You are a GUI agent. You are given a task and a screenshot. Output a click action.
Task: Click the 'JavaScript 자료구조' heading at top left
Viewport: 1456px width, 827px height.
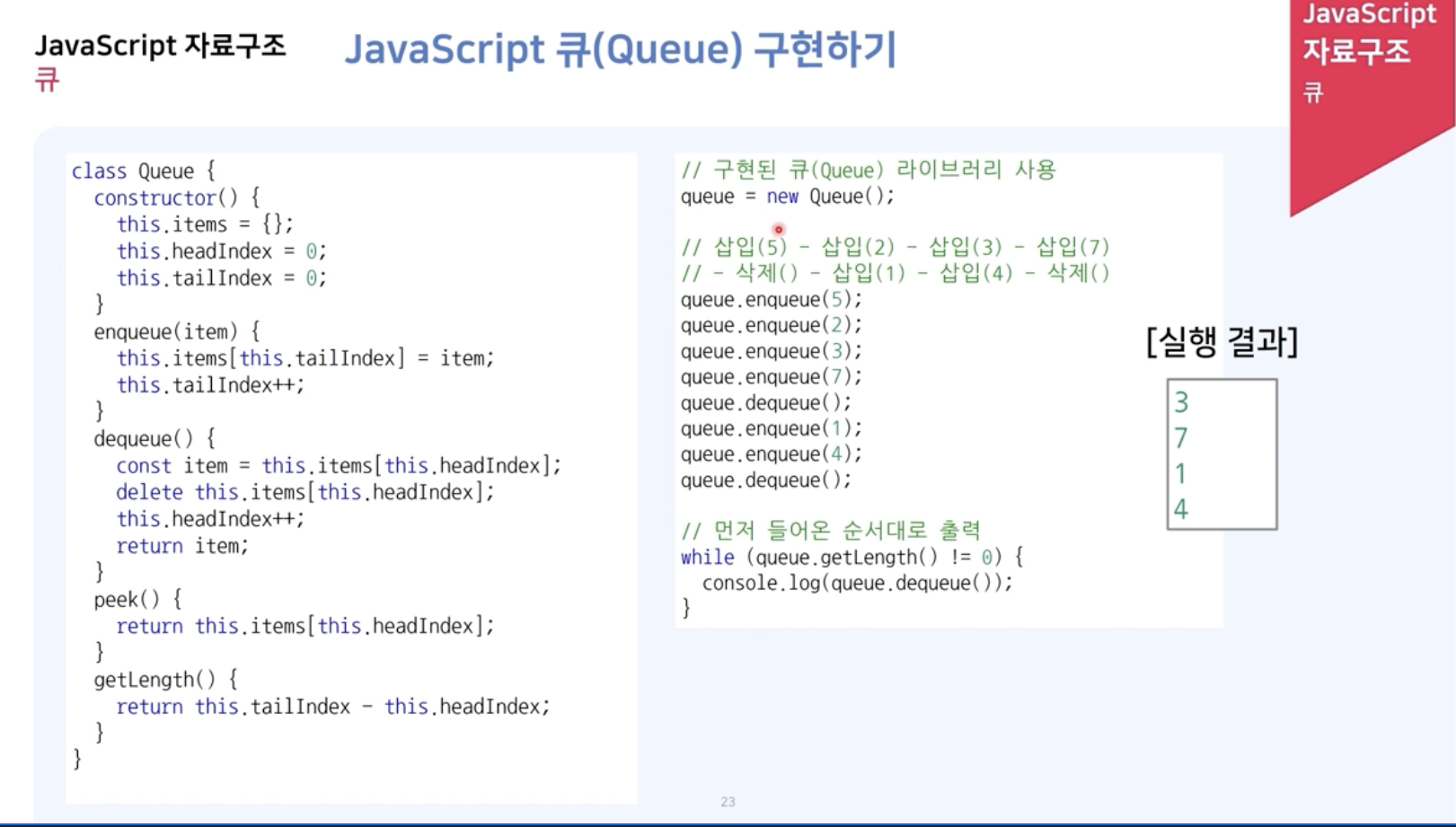[x=161, y=45]
